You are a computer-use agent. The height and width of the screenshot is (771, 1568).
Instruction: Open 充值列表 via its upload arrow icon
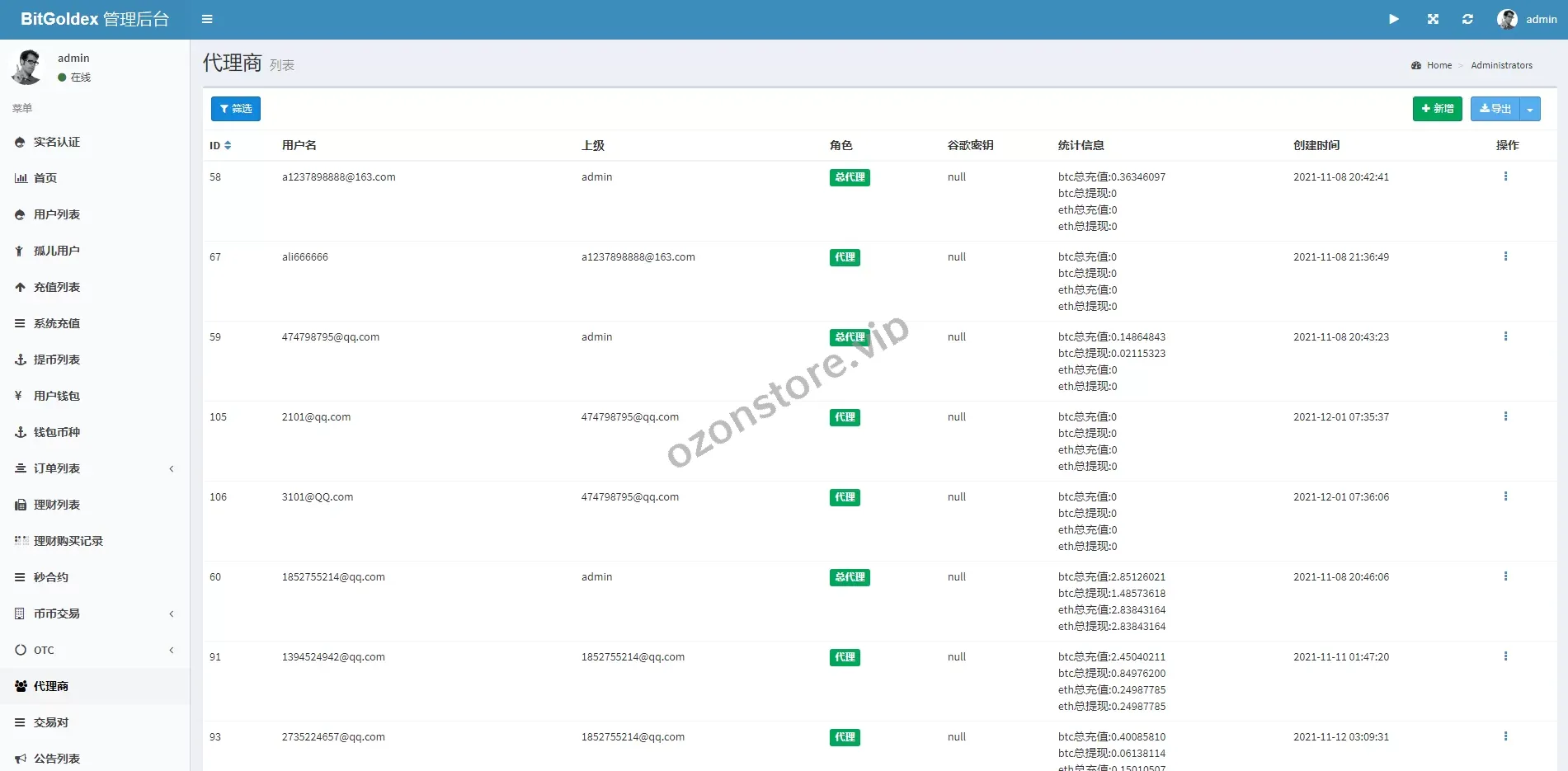click(18, 287)
